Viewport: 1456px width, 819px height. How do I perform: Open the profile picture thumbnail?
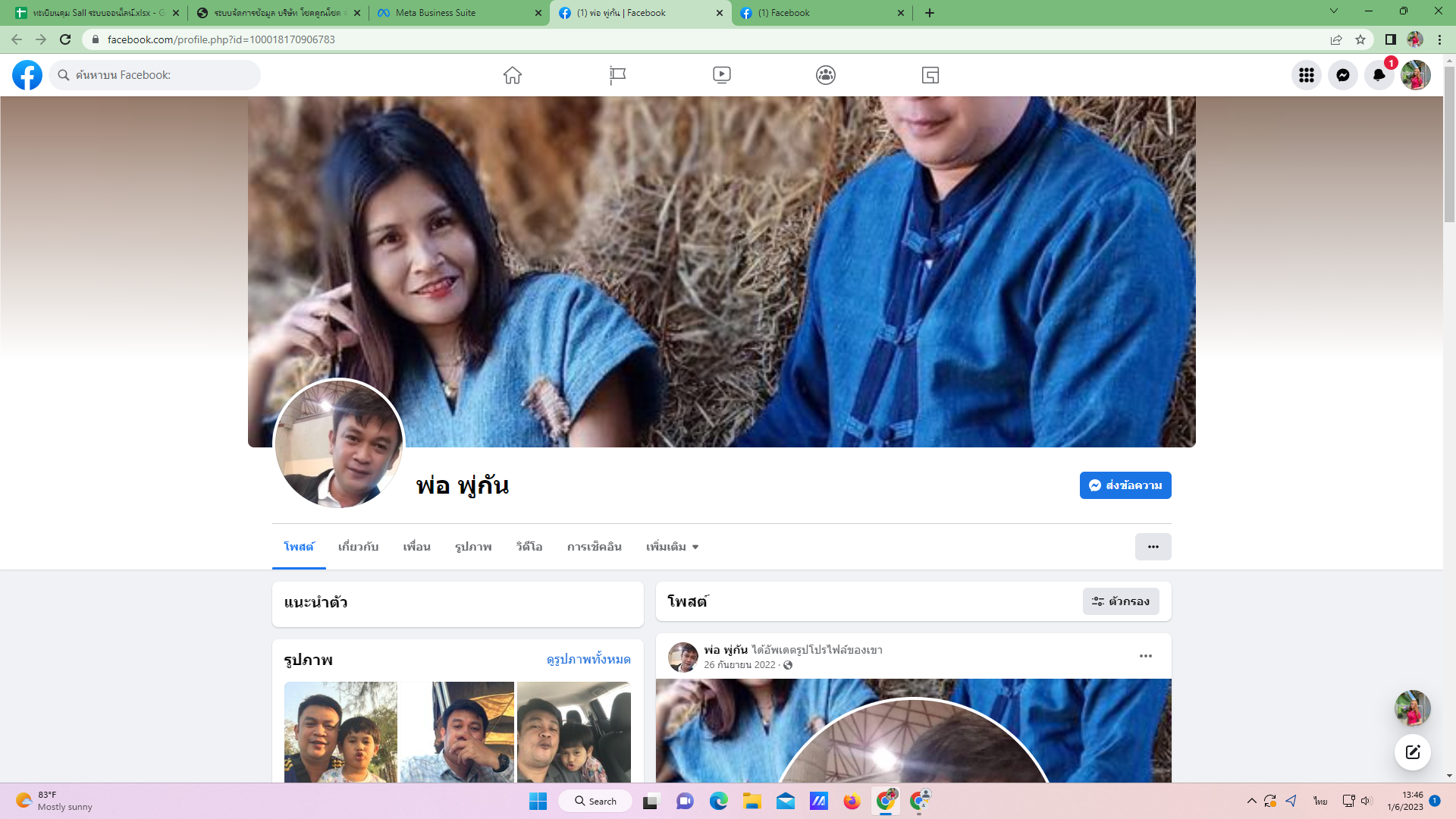[338, 444]
